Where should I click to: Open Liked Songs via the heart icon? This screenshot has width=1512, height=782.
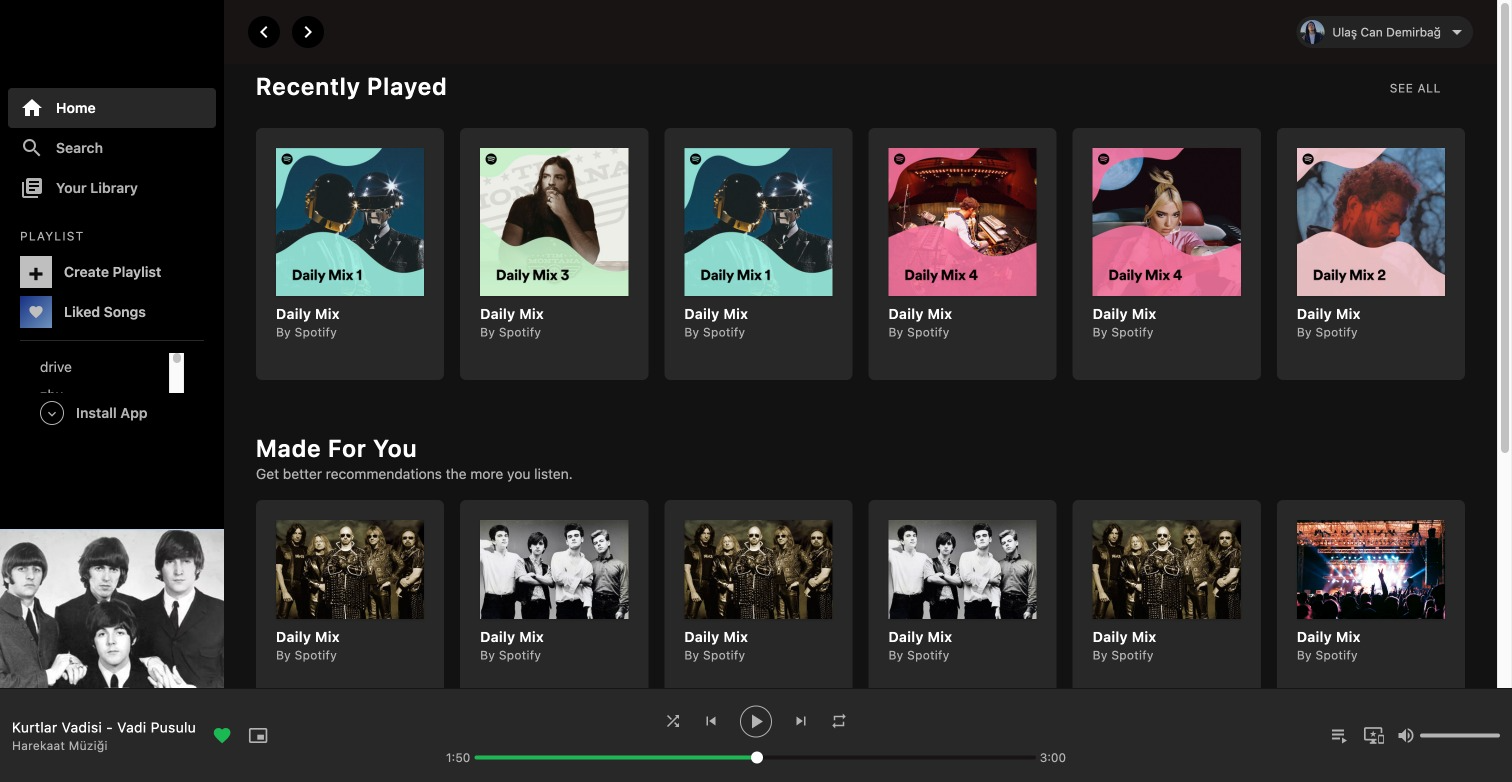36,312
